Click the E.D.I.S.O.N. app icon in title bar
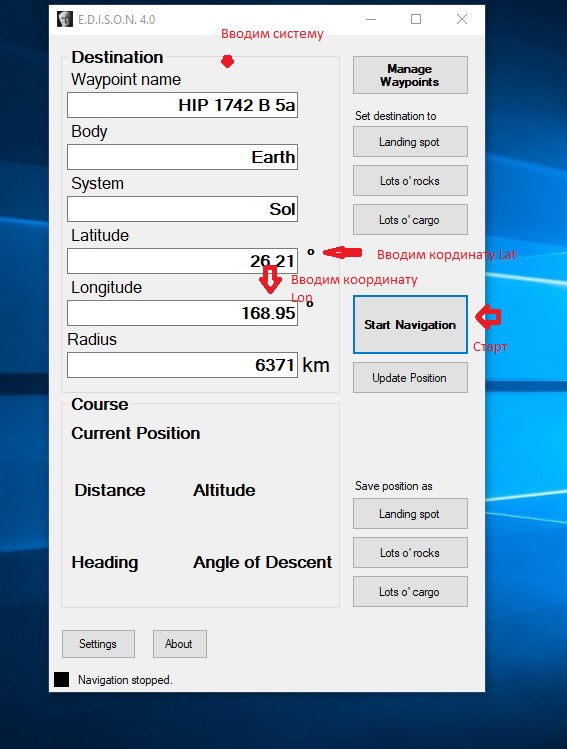This screenshot has width=567, height=749. pos(65,19)
